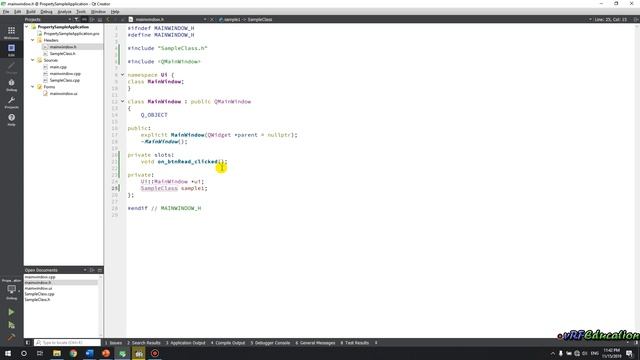Screen dimensions: 640x360
Task: Switch to SampleClass.h in Open Documents
Action: pyautogui.click(x=37, y=300)
